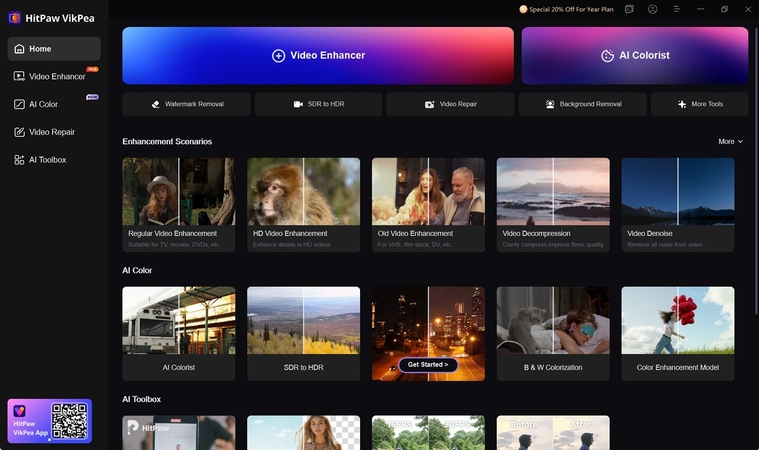Click the AI Color sidebar icon
Image resolution: width=759 pixels, height=450 pixels.
[19, 104]
